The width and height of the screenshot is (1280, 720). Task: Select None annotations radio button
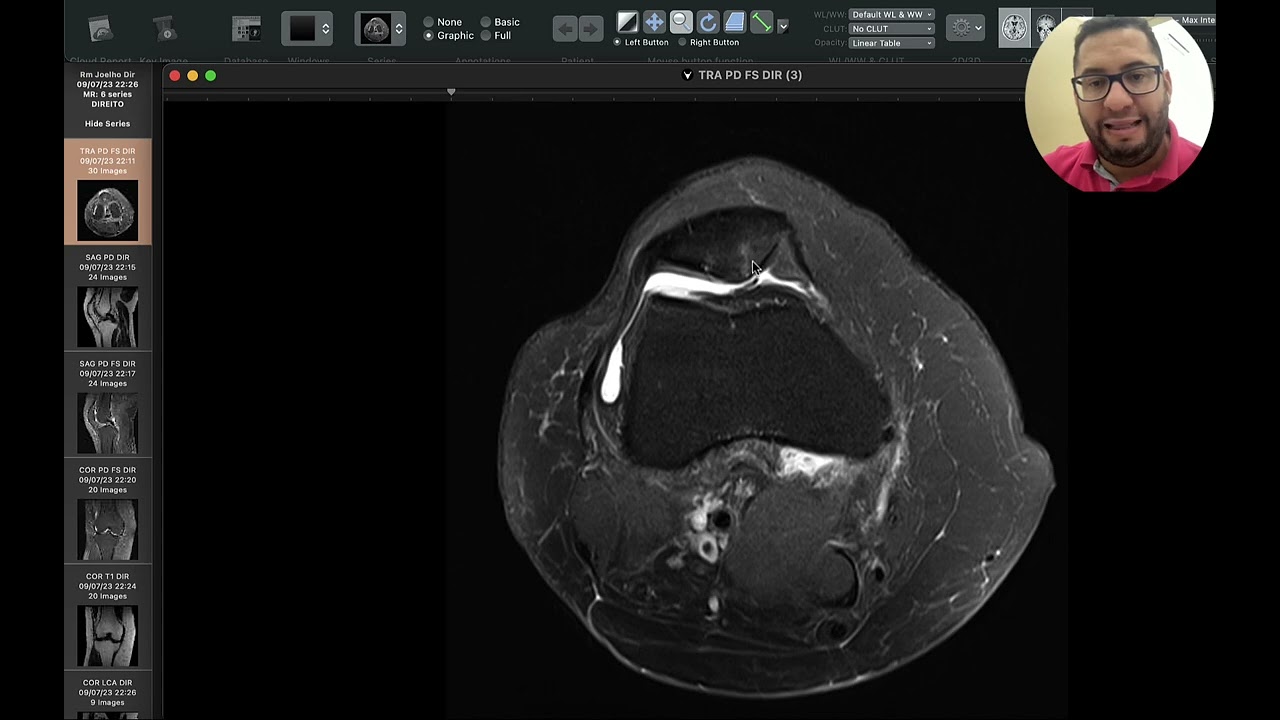[x=429, y=22]
